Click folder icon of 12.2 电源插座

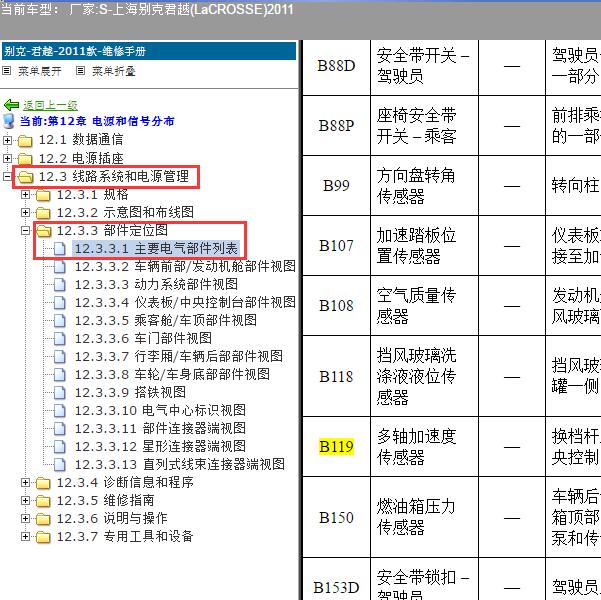tap(25, 158)
